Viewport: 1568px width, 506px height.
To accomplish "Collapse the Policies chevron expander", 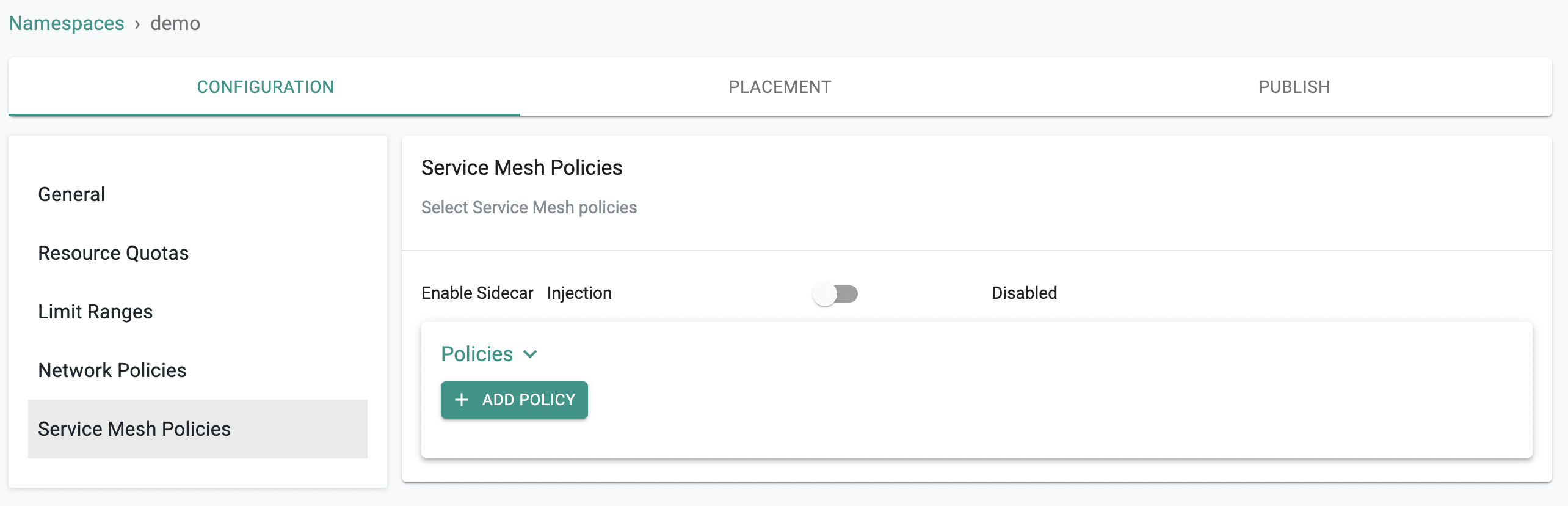I will click(x=530, y=354).
